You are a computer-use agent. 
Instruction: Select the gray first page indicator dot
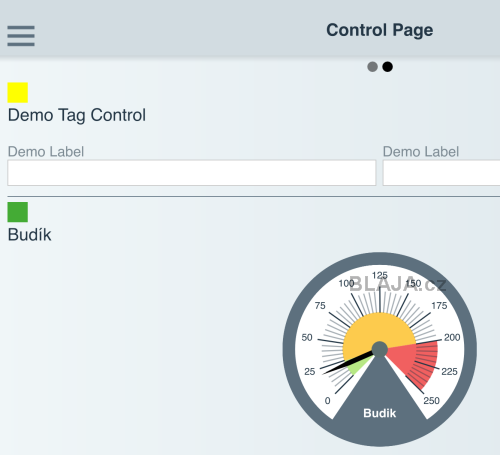coord(372,67)
